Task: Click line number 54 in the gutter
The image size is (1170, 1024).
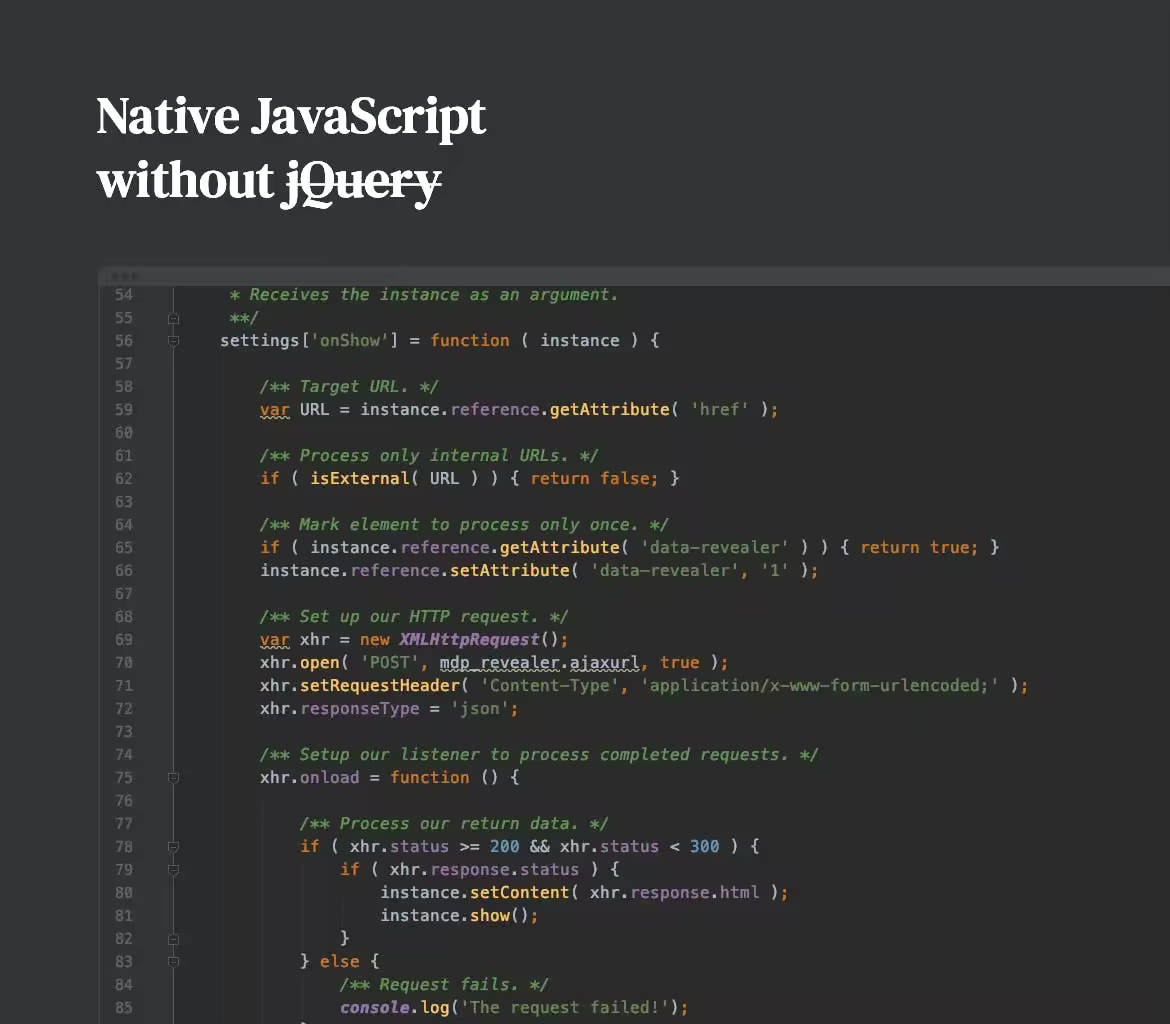Action: [x=124, y=295]
